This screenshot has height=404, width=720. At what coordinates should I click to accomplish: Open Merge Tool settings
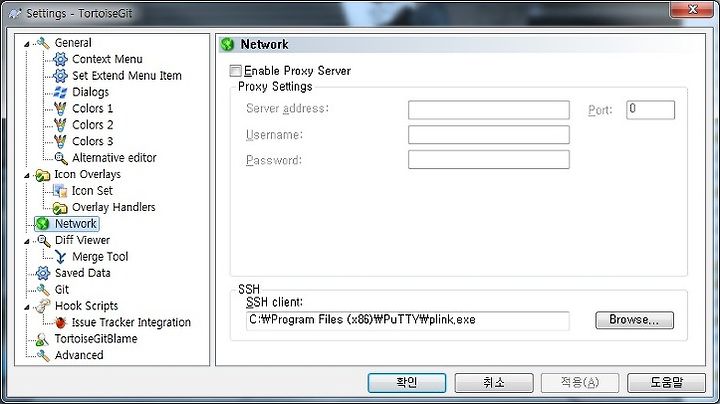[100, 257]
